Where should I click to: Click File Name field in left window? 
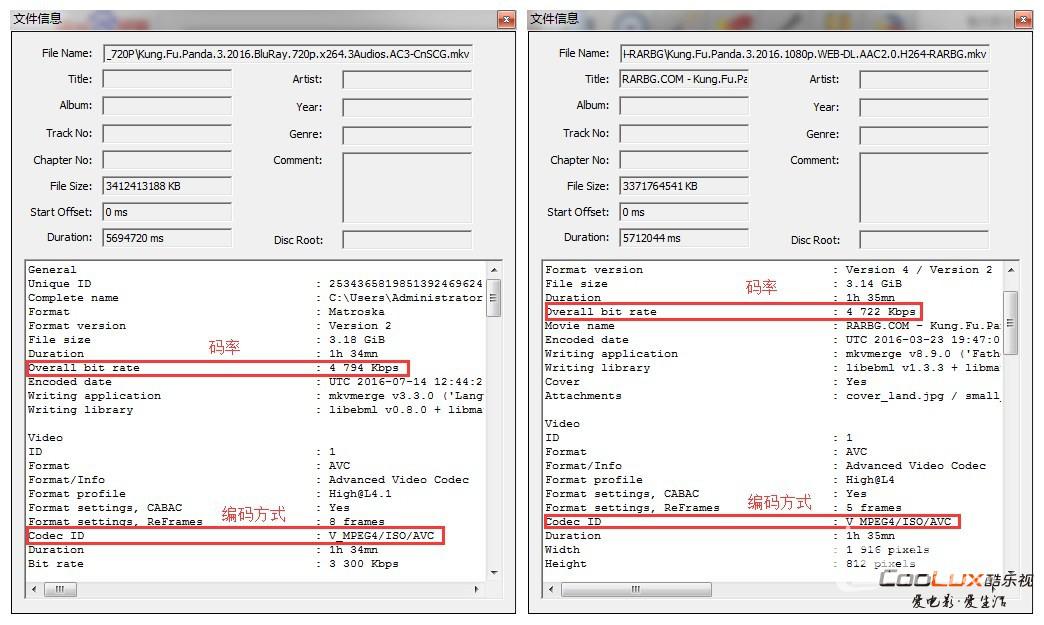288,54
